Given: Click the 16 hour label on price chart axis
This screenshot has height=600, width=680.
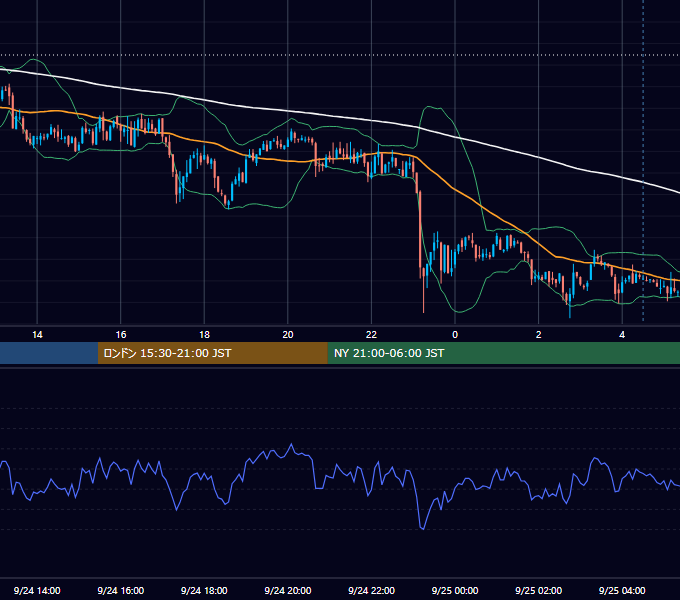Looking at the screenshot, I should pyautogui.click(x=121, y=335).
